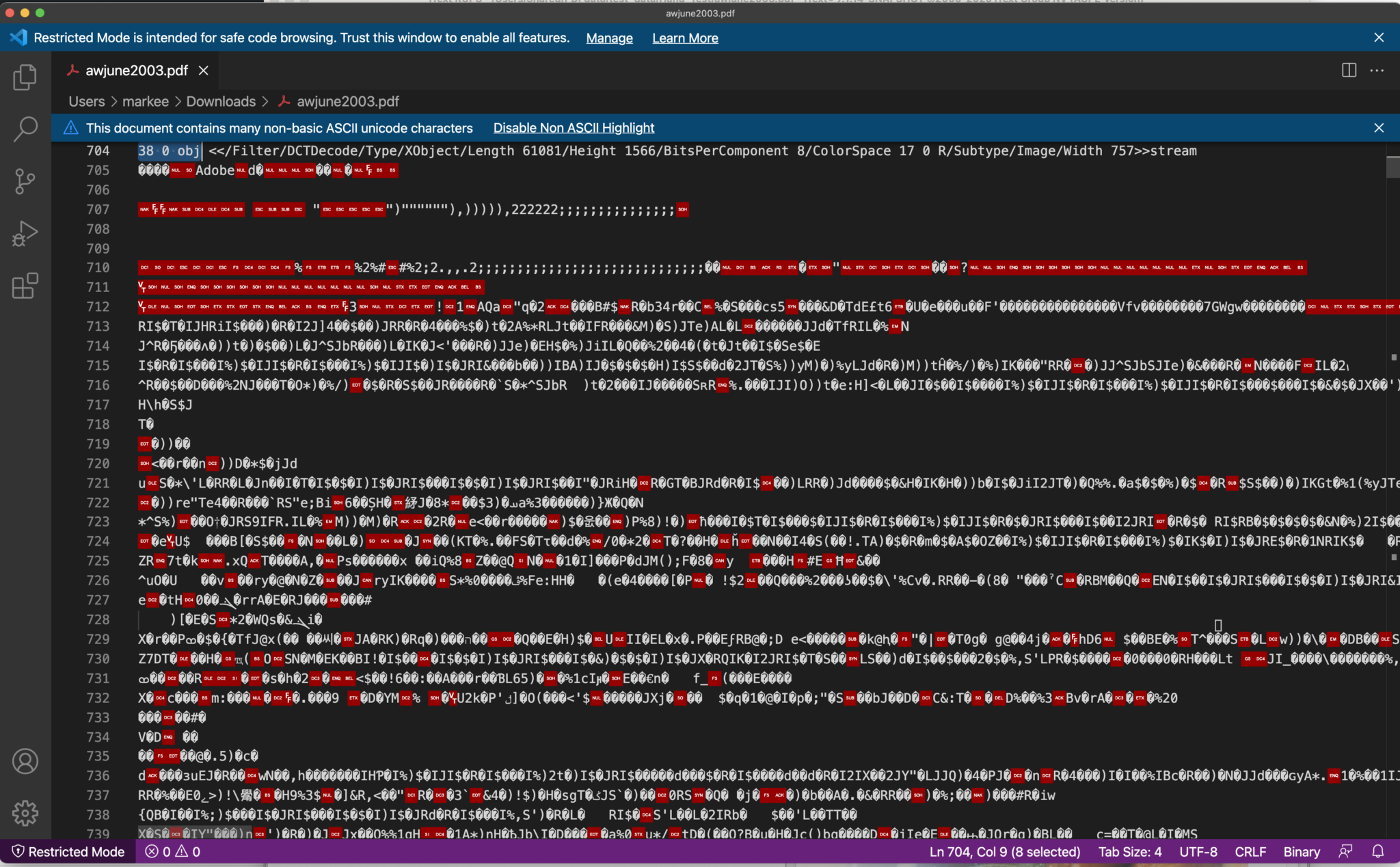Open the notifications bell icon

pos(1378,851)
